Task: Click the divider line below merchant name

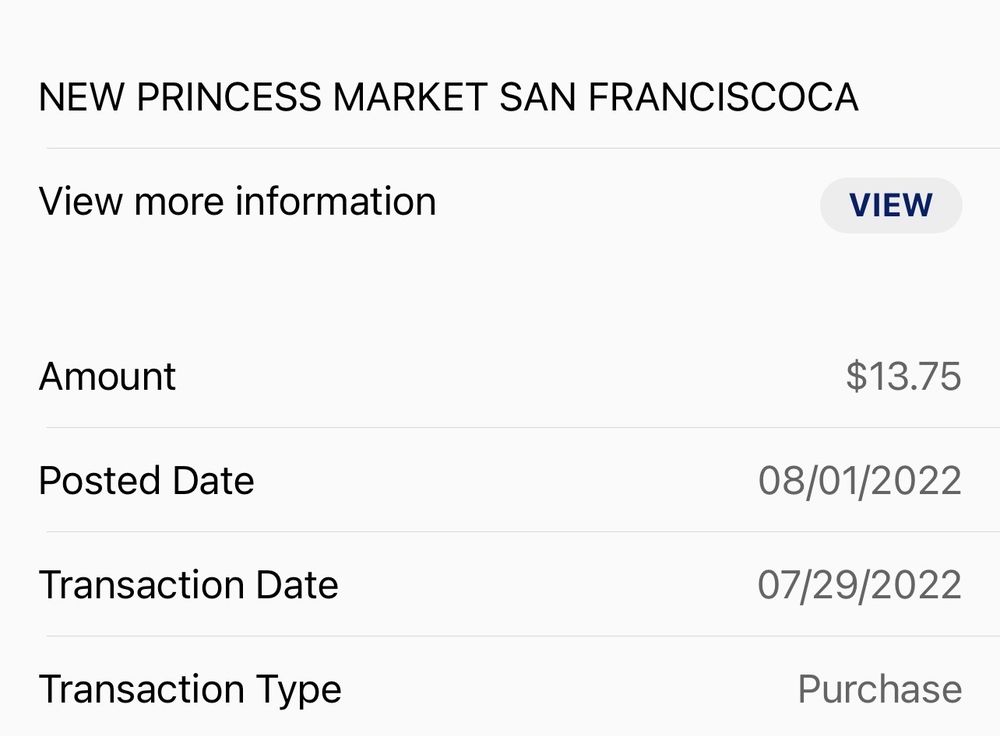Action: click(520, 148)
